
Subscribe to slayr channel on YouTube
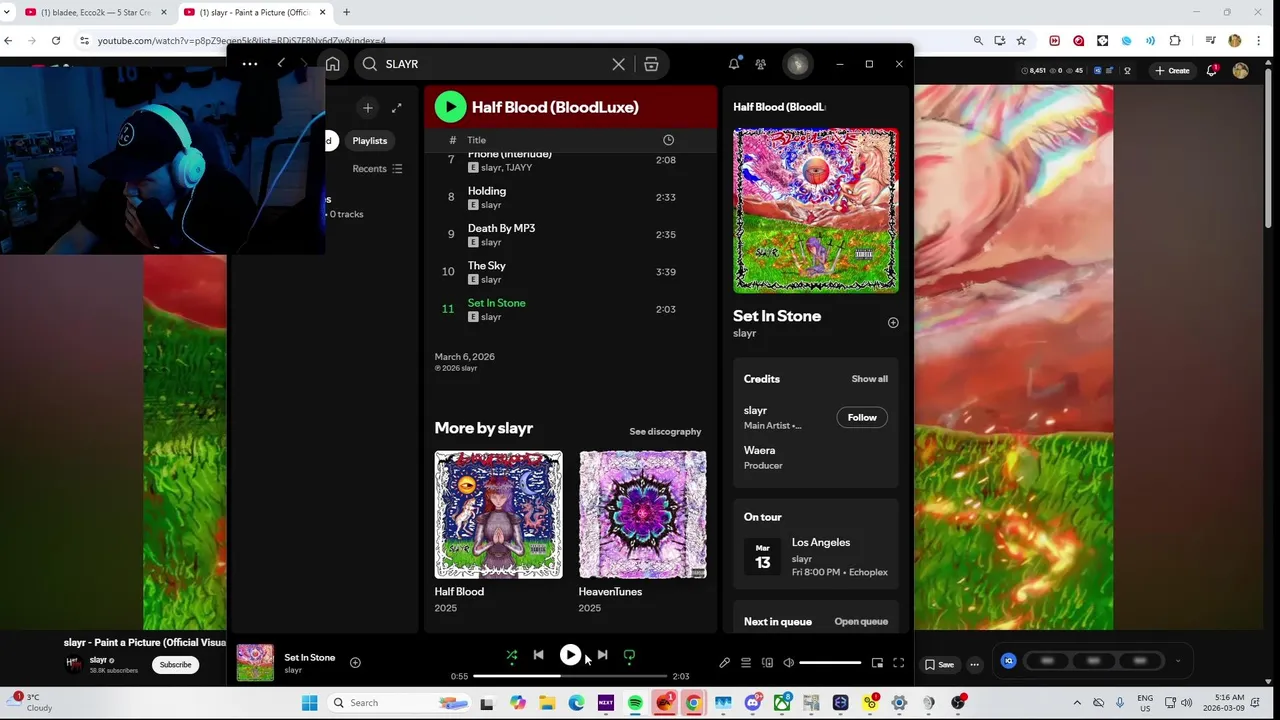point(175,665)
